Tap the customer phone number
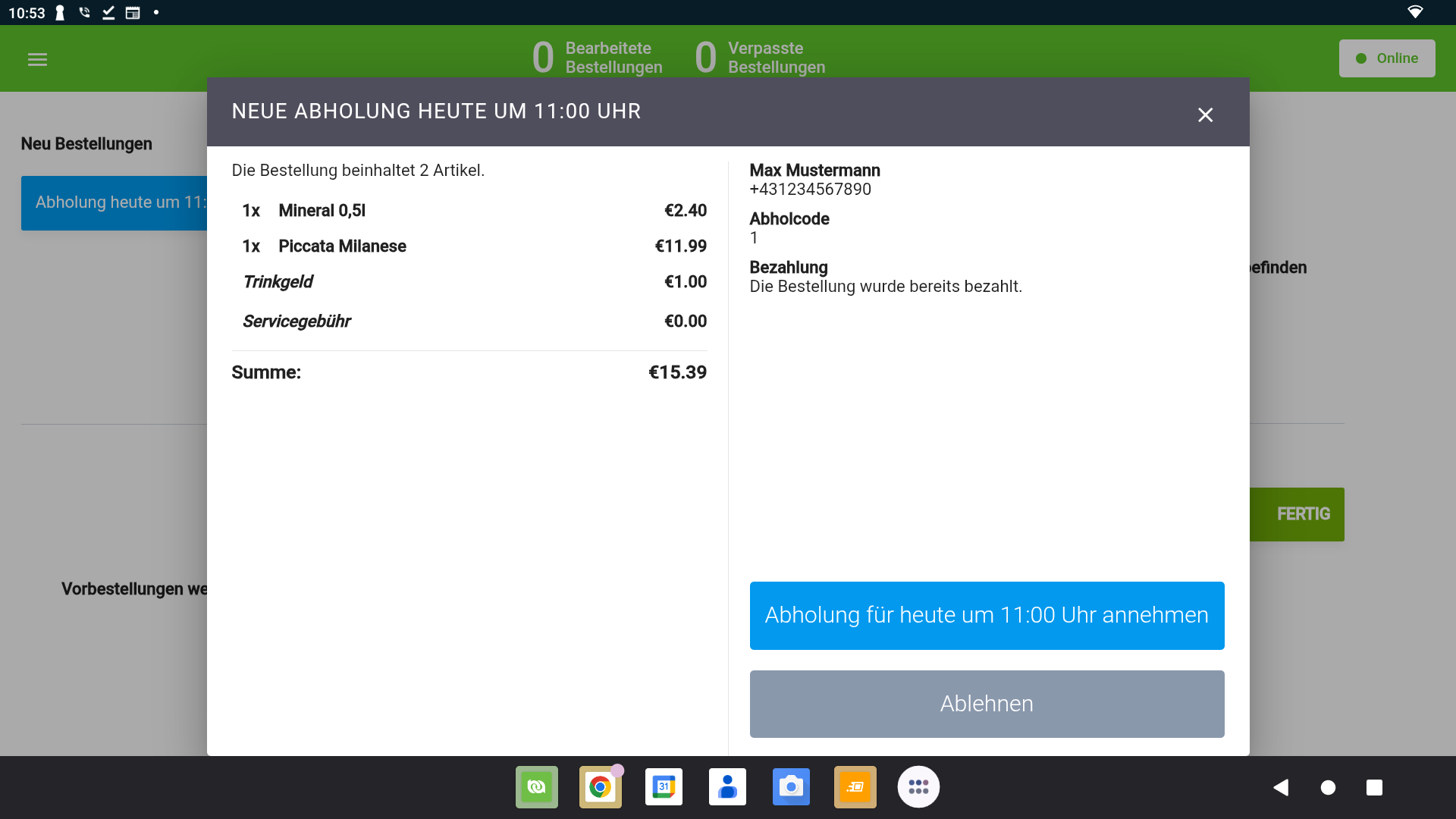This screenshot has height=819, width=1456. pos(810,189)
